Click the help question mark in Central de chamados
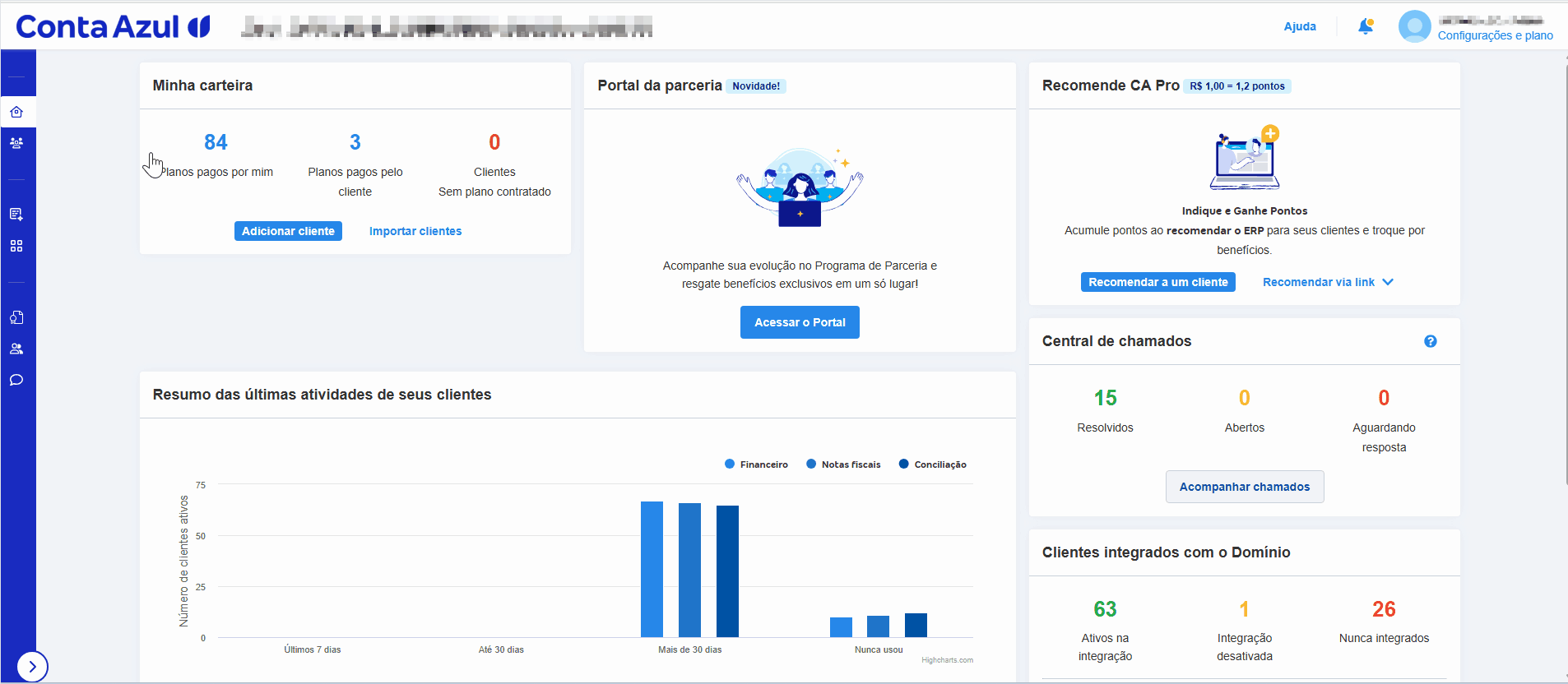The image size is (1568, 684). point(1431,341)
